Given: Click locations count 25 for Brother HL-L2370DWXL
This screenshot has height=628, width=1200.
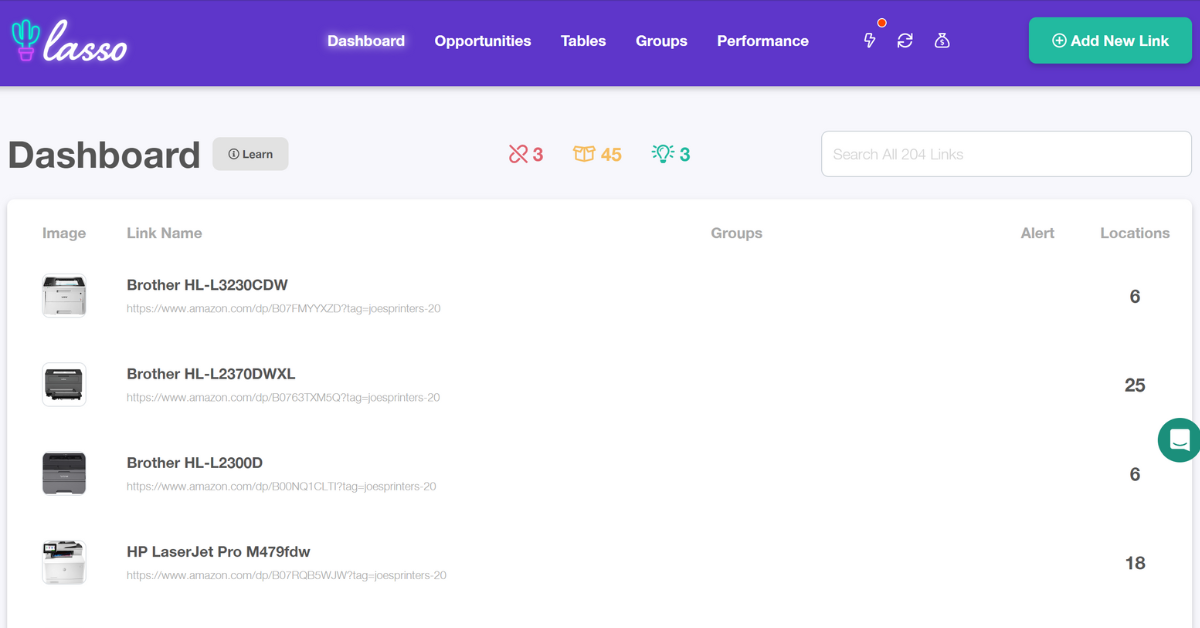Looking at the screenshot, I should point(1135,385).
